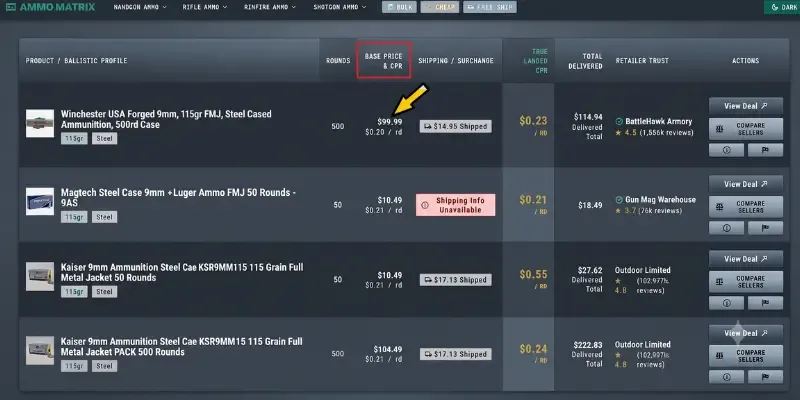
Task: Open Kaiser 9mm PACK 500 Rounds title
Action: click(182, 347)
